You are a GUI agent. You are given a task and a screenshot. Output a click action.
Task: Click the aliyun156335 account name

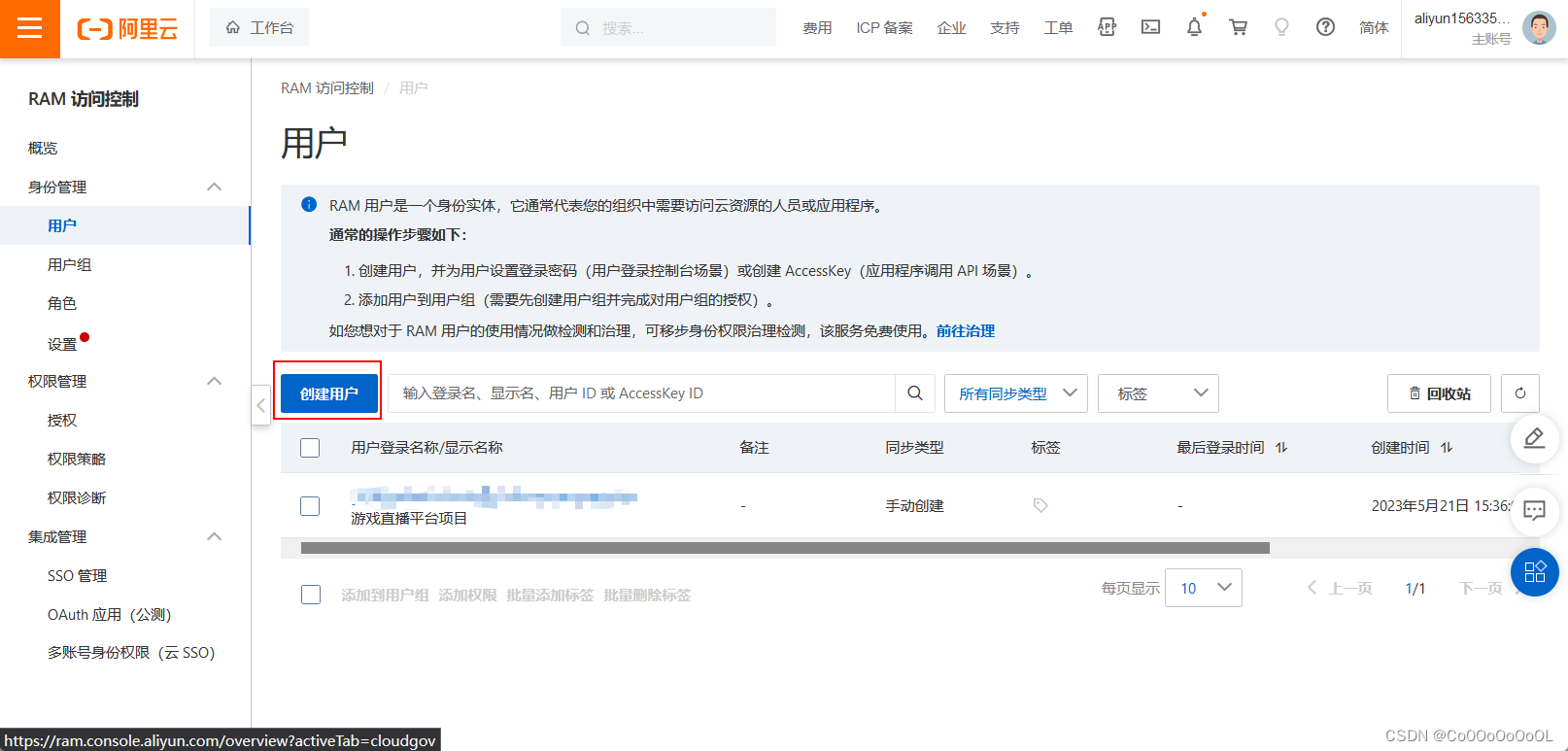point(1462,18)
